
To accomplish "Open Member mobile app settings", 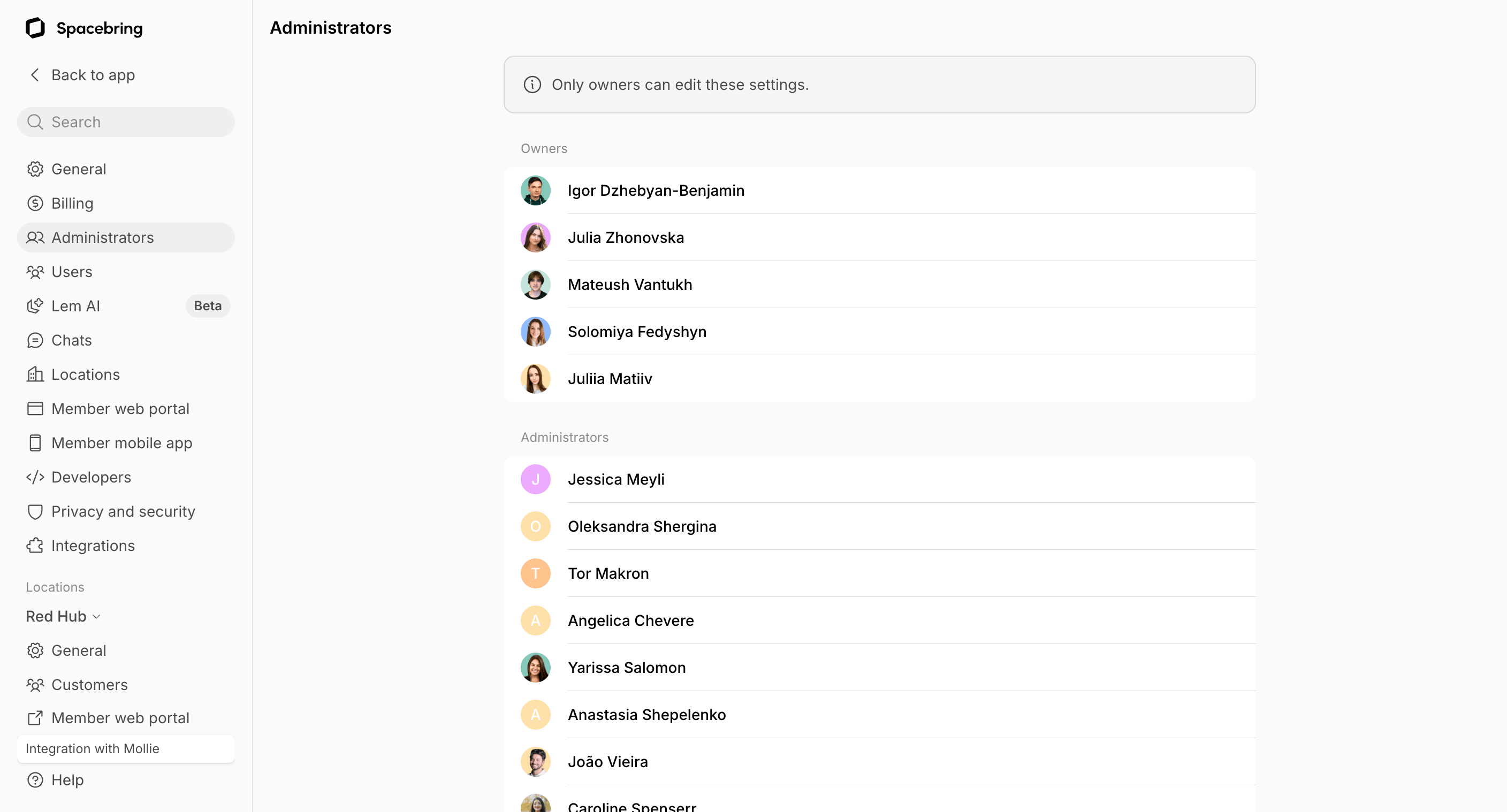I will coord(126,442).
